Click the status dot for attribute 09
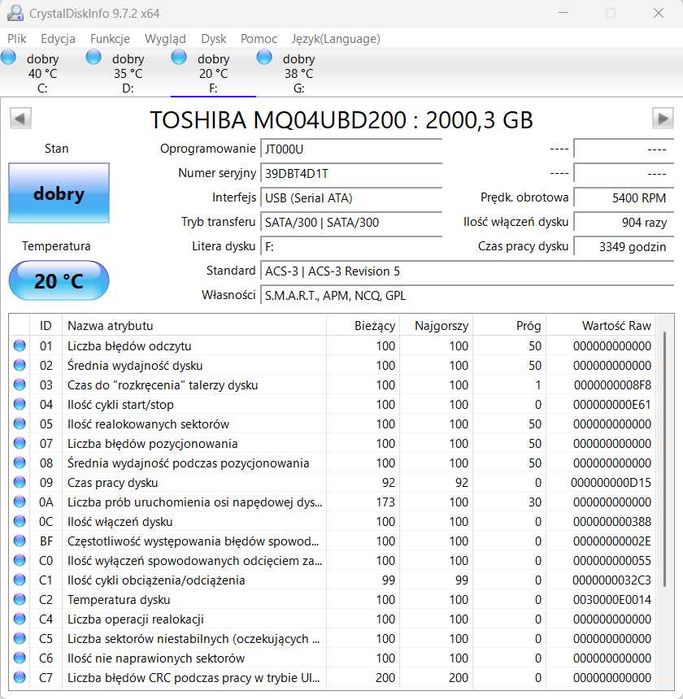This screenshot has width=683, height=699. 20,482
